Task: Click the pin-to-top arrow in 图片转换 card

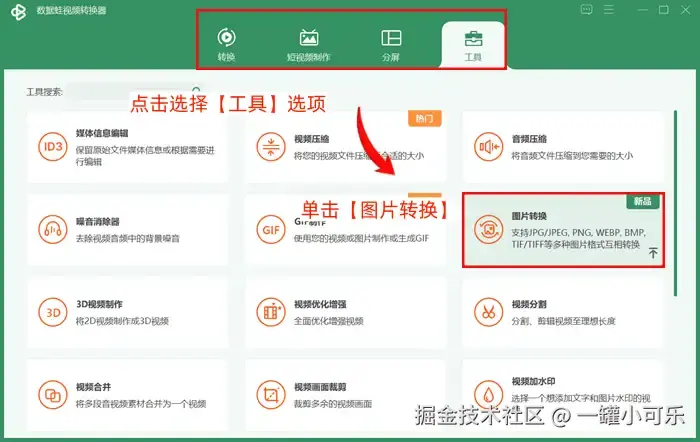Action: tap(653, 253)
